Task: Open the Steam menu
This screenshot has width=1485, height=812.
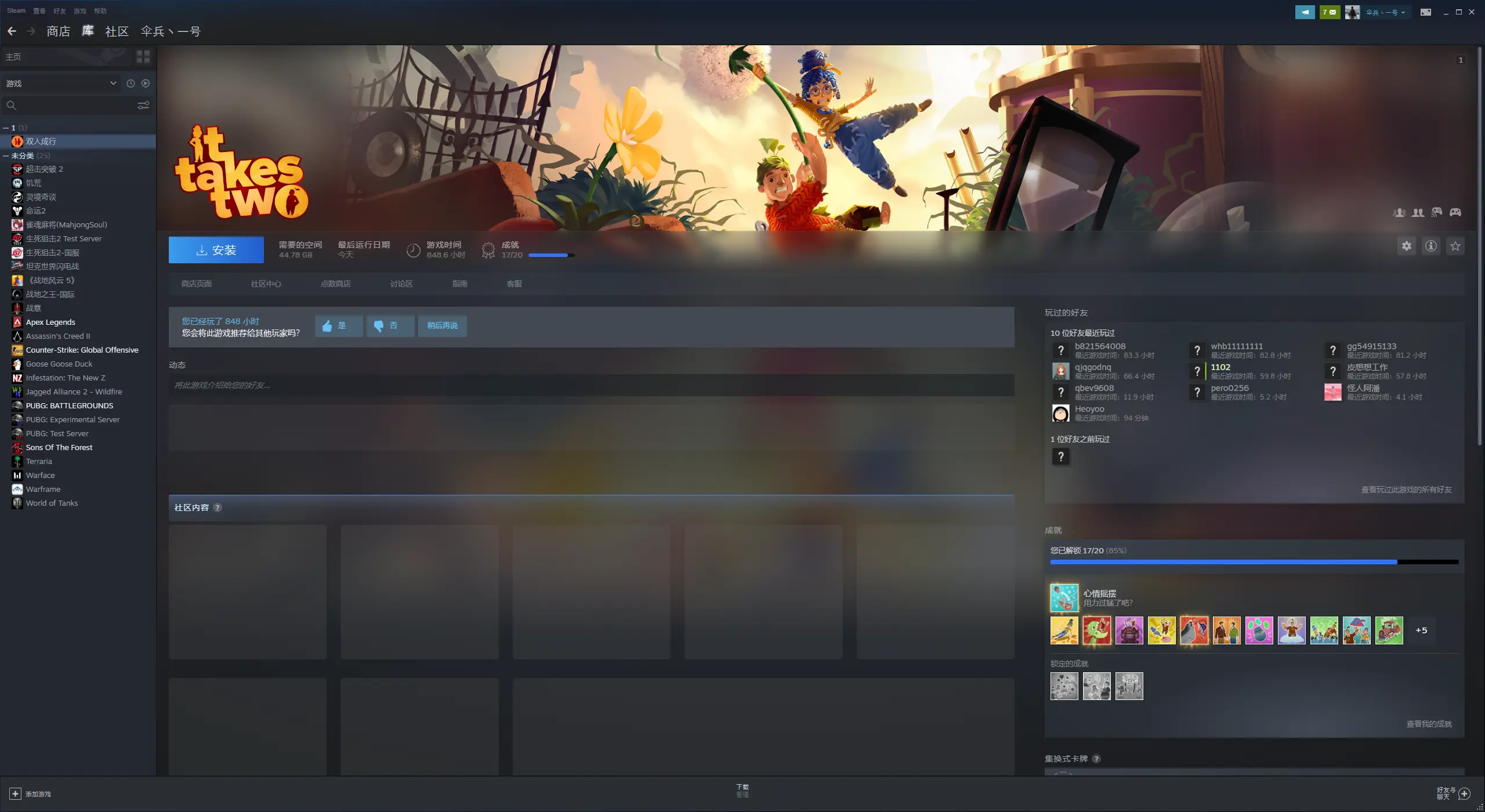Action: coord(16,11)
